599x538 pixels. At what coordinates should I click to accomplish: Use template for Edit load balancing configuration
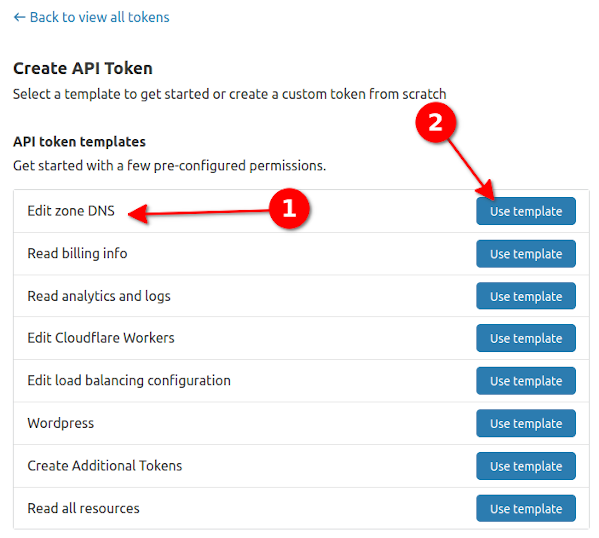[x=526, y=381]
